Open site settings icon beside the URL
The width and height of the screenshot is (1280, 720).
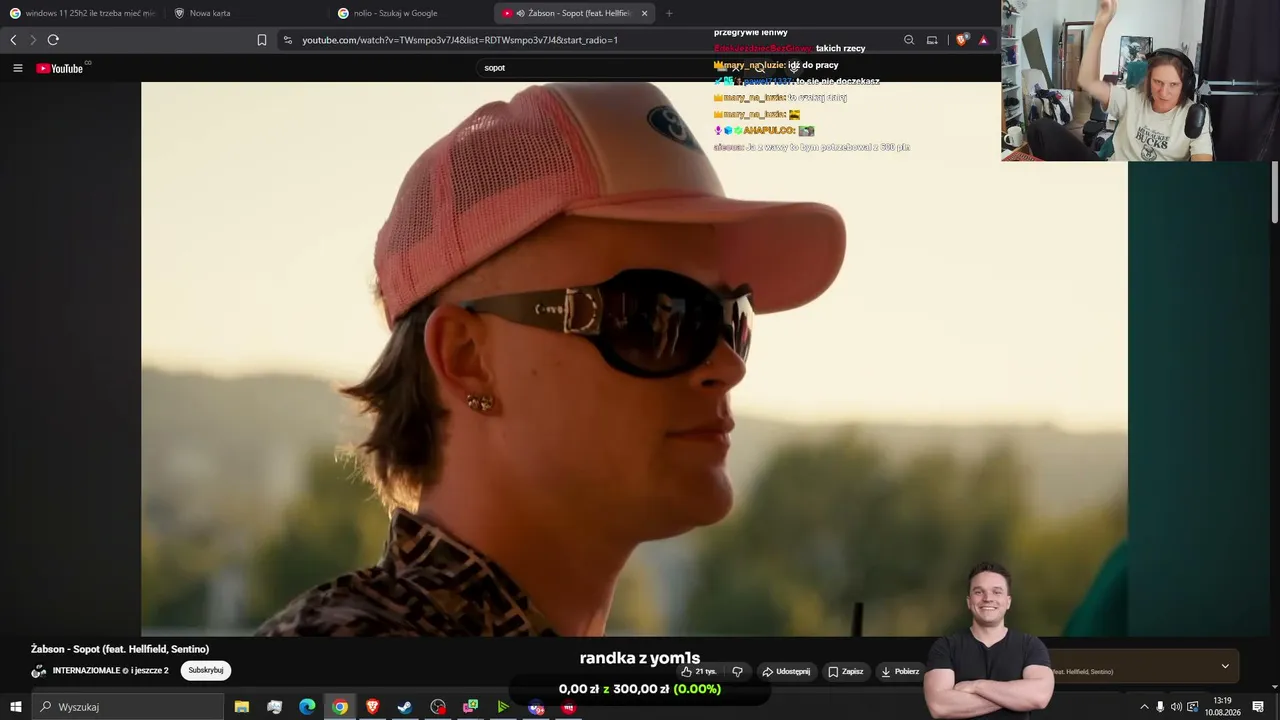pos(288,40)
